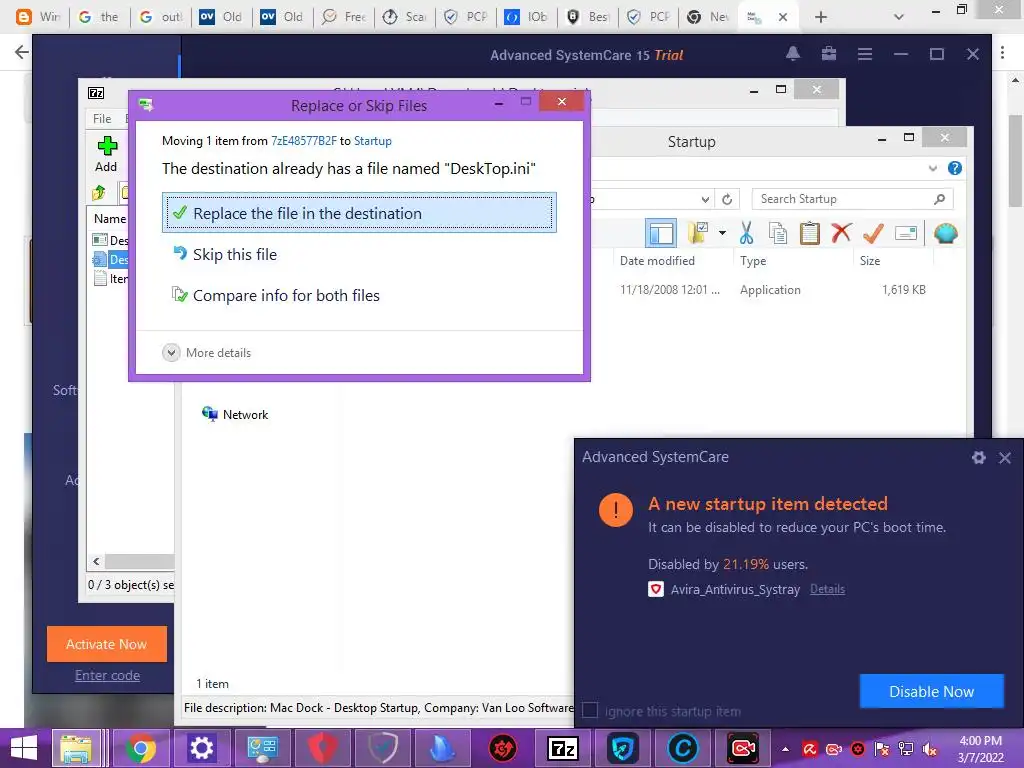Click the shell icon in Startup toolbar
The height and width of the screenshot is (768, 1024).
click(946, 233)
